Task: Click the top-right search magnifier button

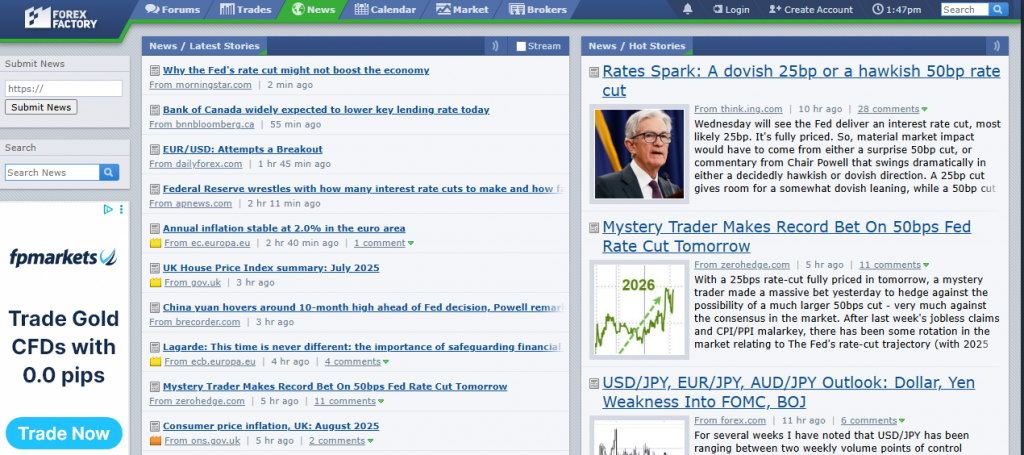Action: coord(998,10)
